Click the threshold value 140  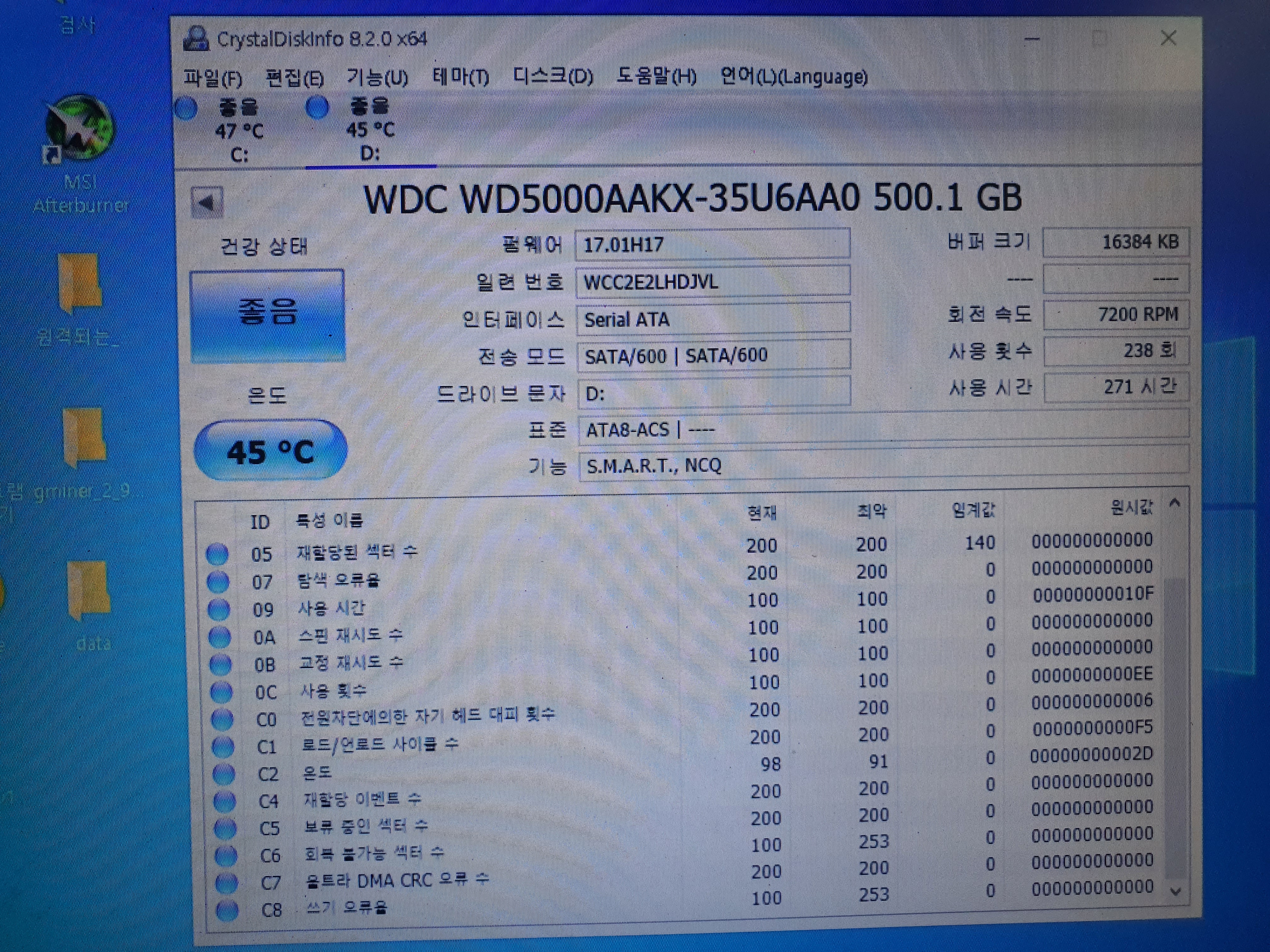(980, 543)
